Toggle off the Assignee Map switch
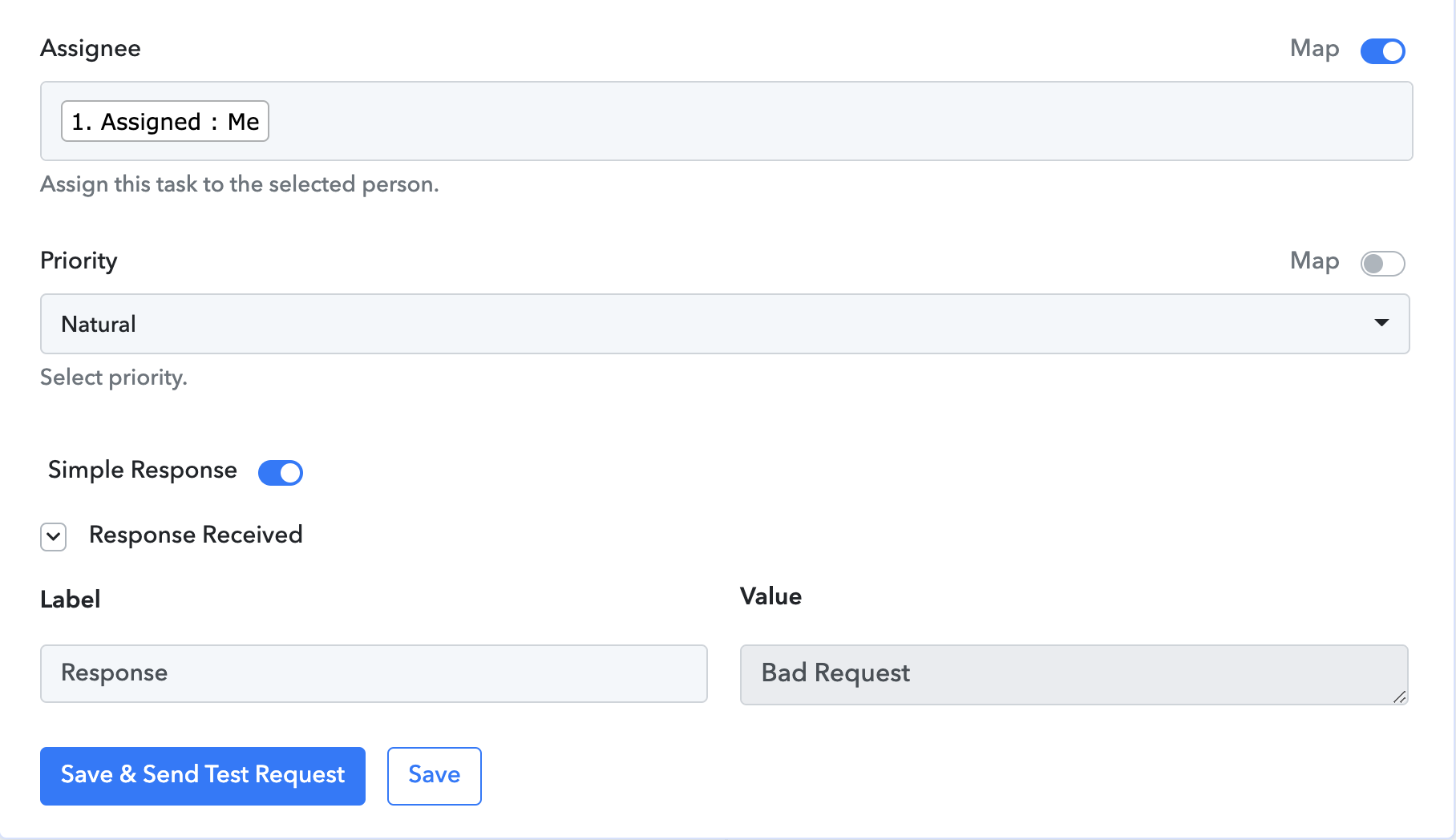 [x=1382, y=50]
